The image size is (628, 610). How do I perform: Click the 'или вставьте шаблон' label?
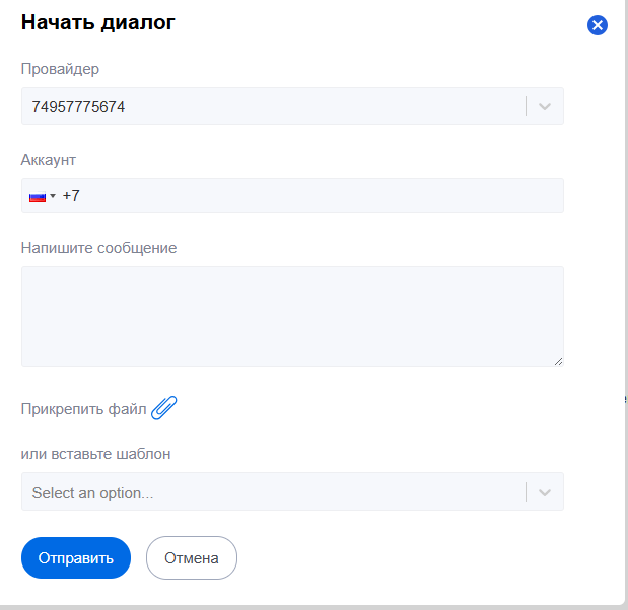[96, 454]
